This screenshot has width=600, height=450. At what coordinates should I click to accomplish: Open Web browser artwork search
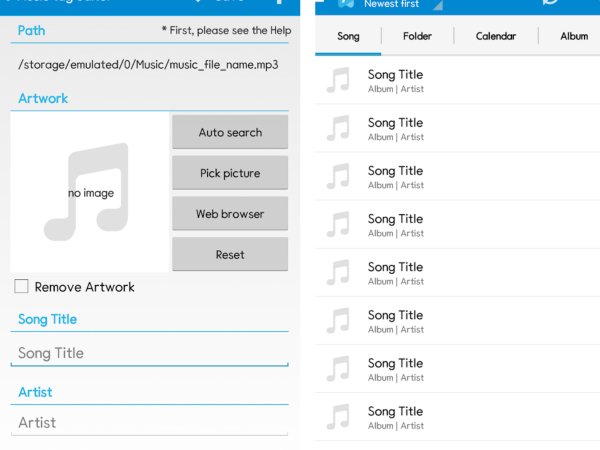(230, 214)
